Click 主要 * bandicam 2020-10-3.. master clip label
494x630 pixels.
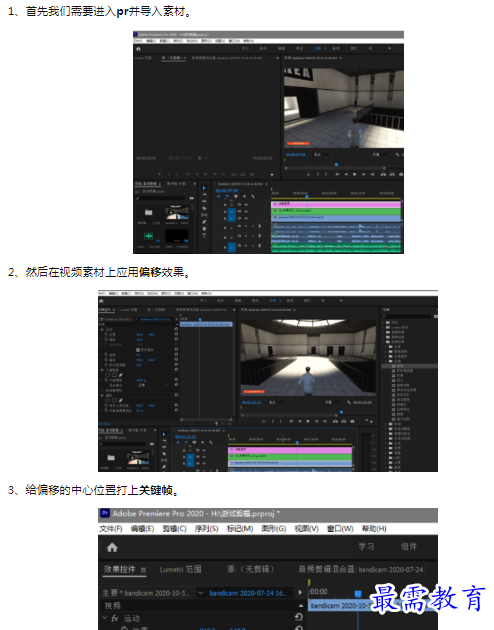146,593
